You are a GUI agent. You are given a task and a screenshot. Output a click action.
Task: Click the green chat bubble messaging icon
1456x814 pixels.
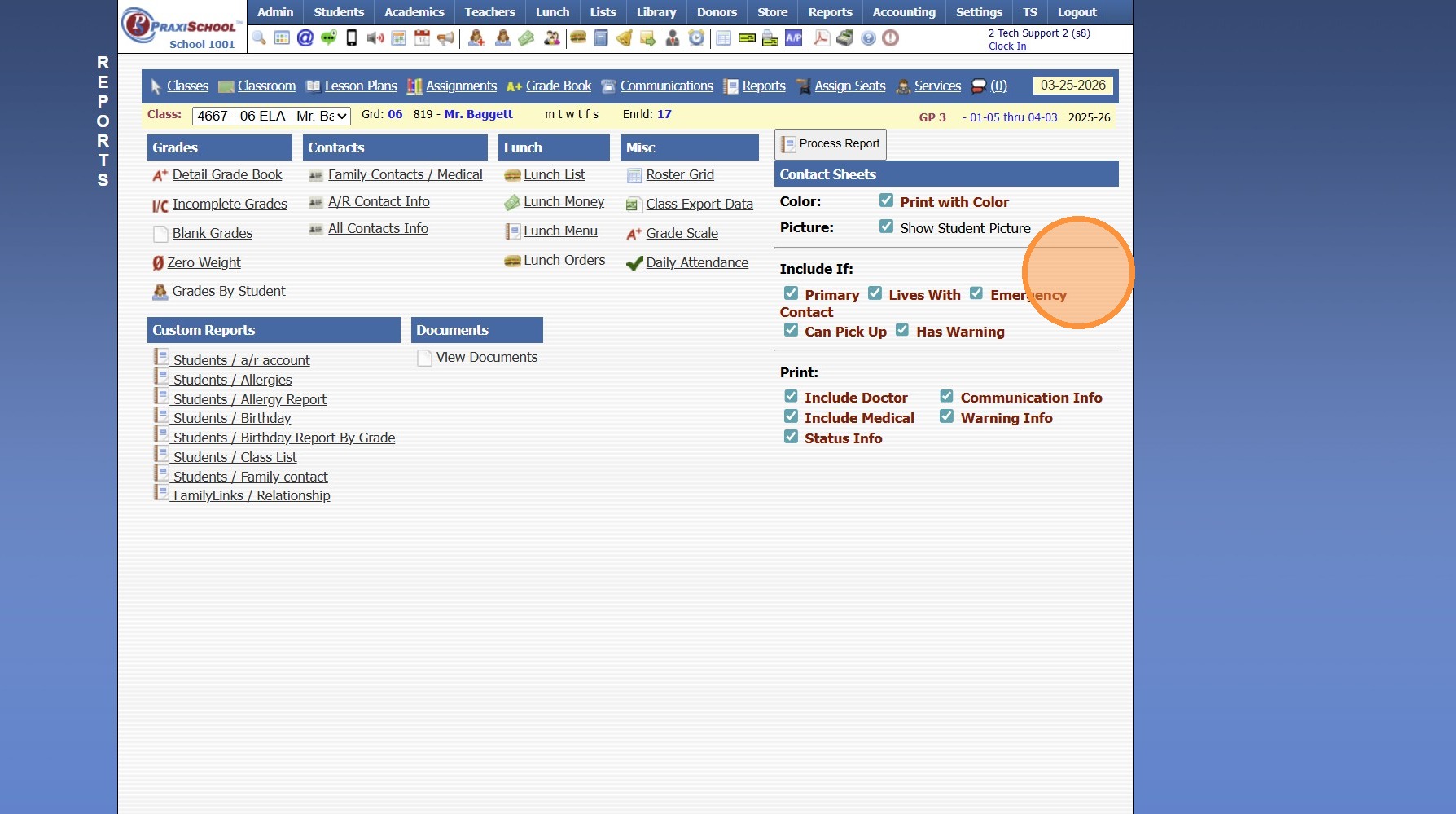(x=329, y=38)
